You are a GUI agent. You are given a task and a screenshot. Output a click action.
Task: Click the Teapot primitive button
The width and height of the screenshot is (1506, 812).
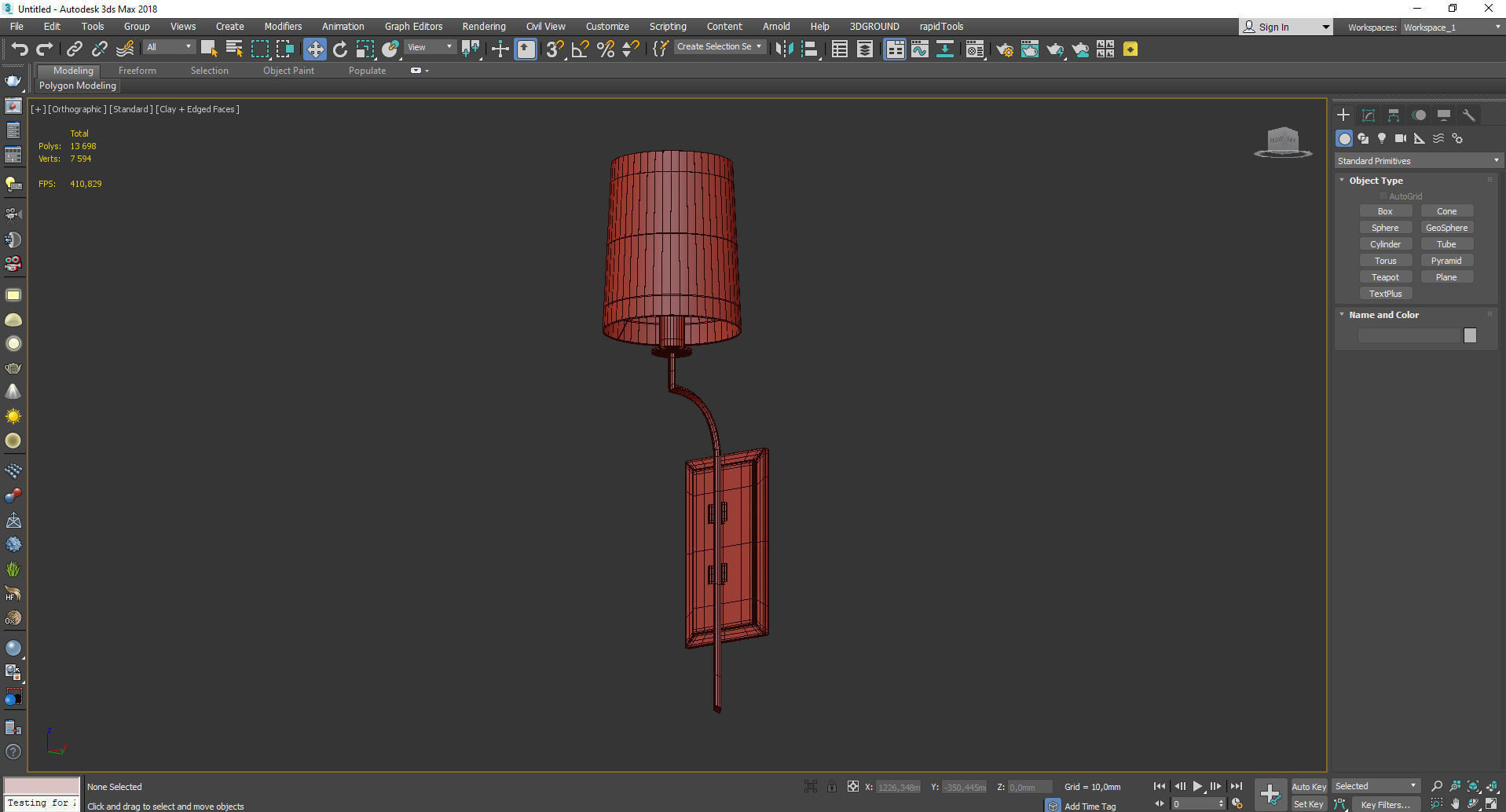1385,277
